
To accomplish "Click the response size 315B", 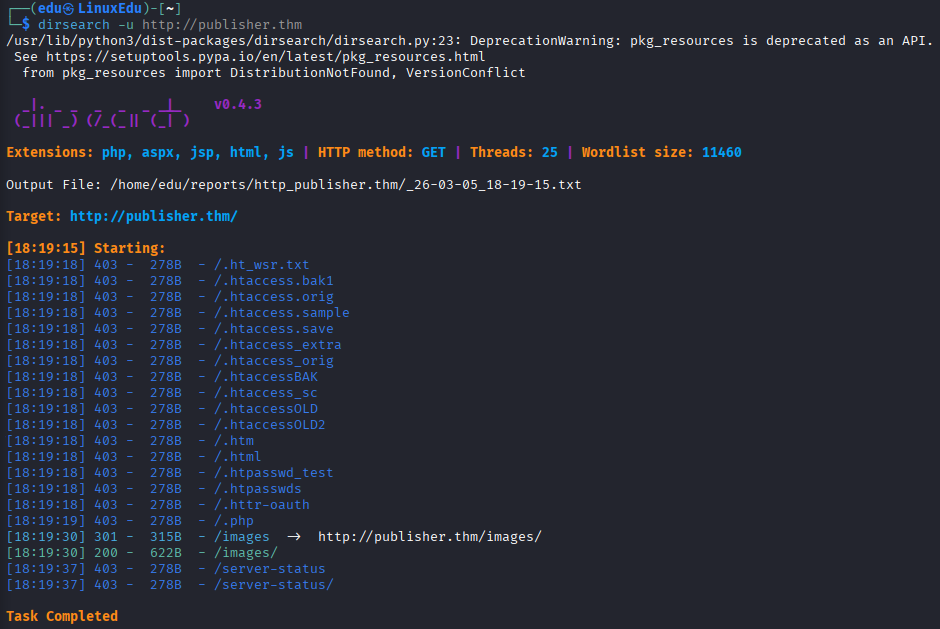I will pyautogui.click(x=165, y=537).
